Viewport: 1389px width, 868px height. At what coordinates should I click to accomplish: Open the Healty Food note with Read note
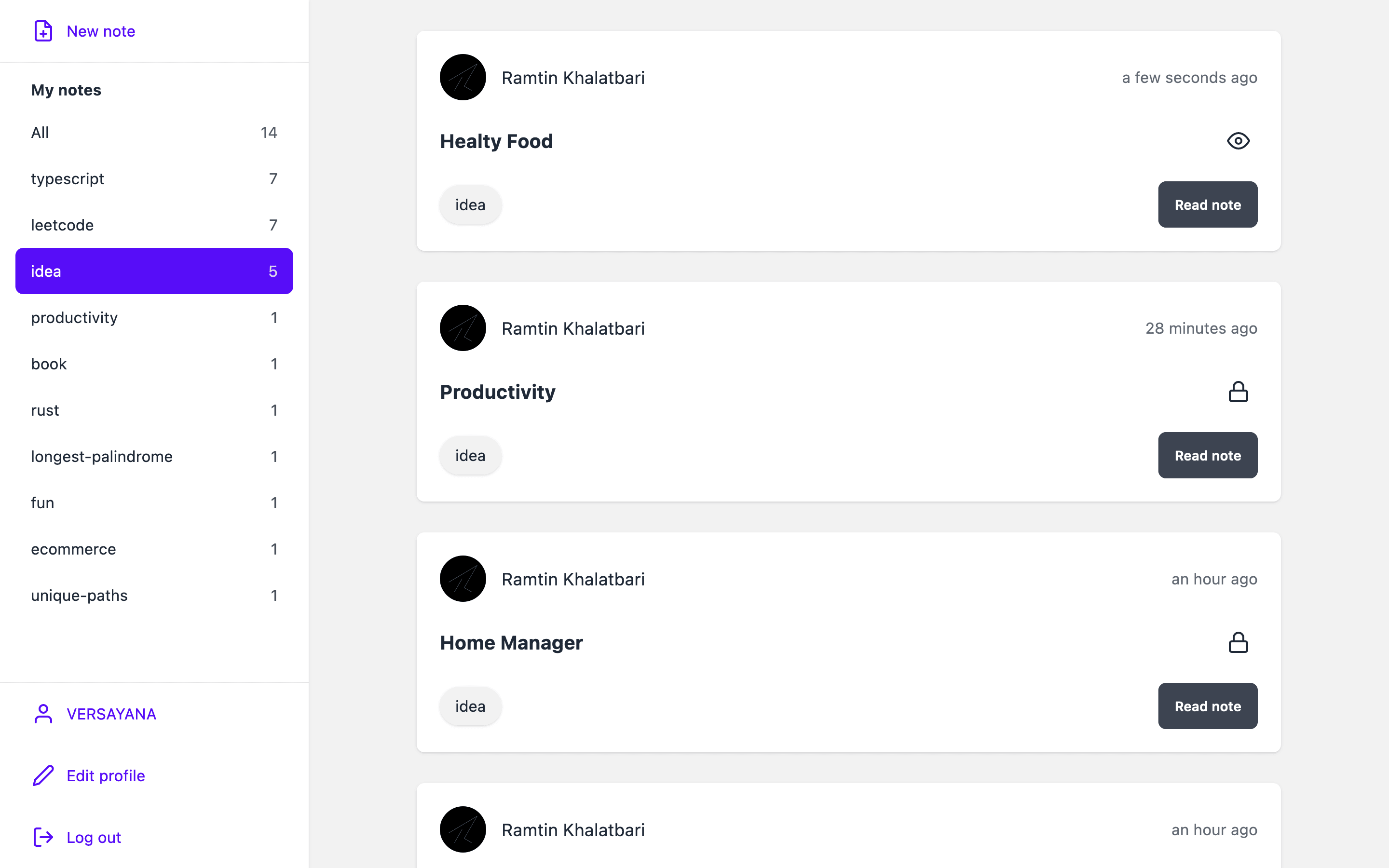pyautogui.click(x=1207, y=204)
